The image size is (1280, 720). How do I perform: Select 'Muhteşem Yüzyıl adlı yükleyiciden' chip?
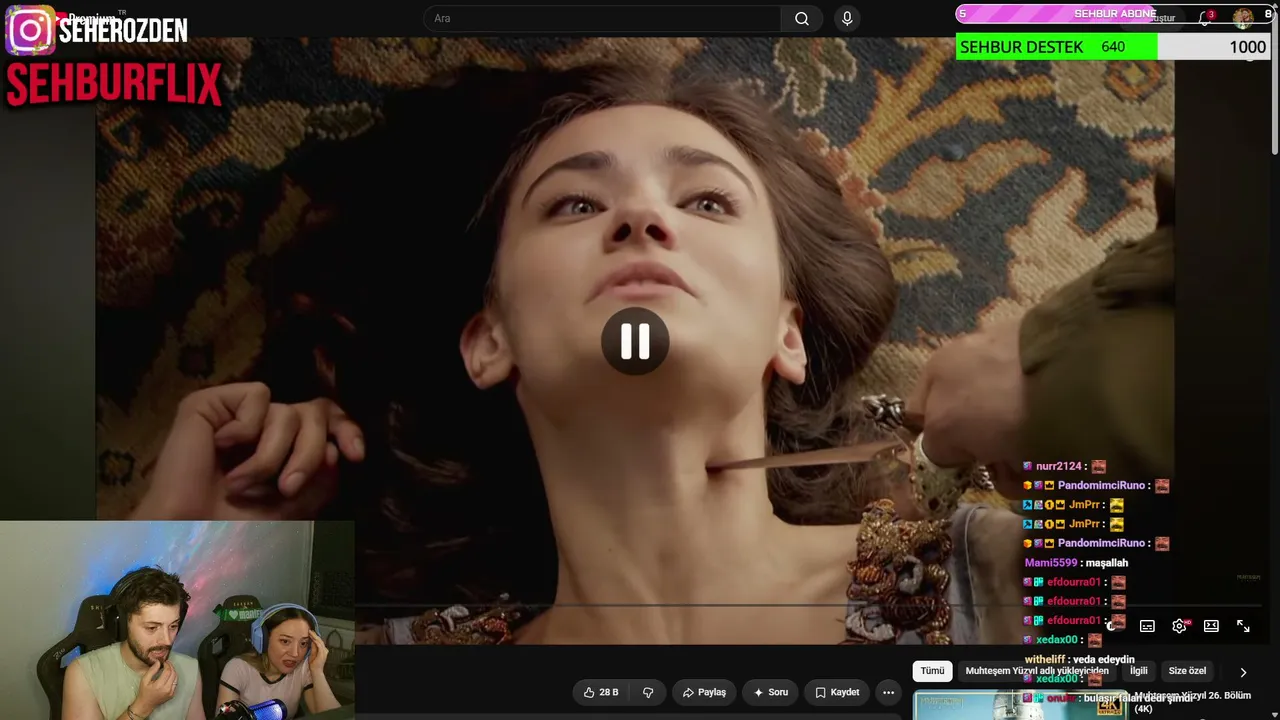tap(1037, 671)
